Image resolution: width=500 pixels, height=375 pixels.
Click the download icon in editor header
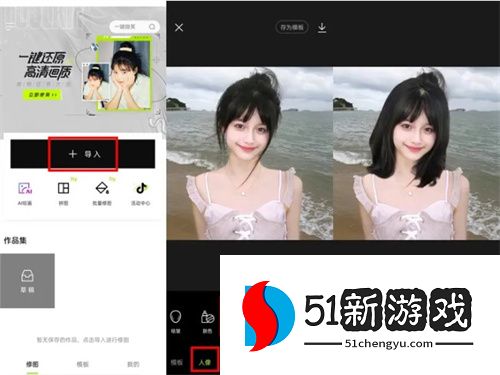point(322,28)
